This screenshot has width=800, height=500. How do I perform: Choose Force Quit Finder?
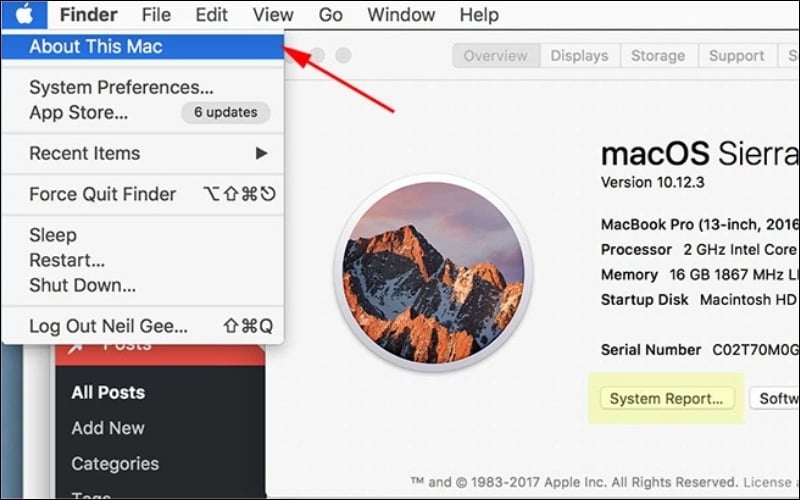142,194
